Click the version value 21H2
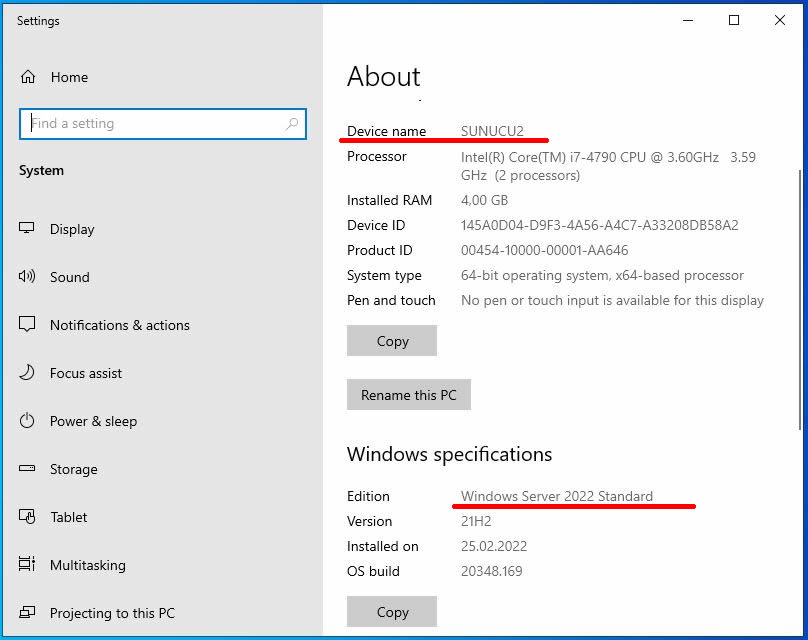 click(x=476, y=521)
